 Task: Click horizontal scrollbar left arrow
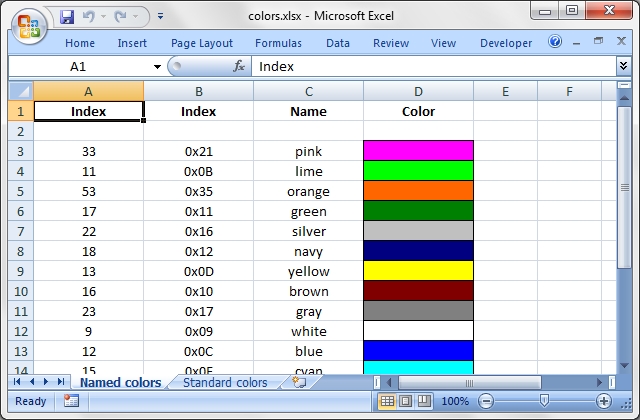pyautogui.click(x=389, y=382)
